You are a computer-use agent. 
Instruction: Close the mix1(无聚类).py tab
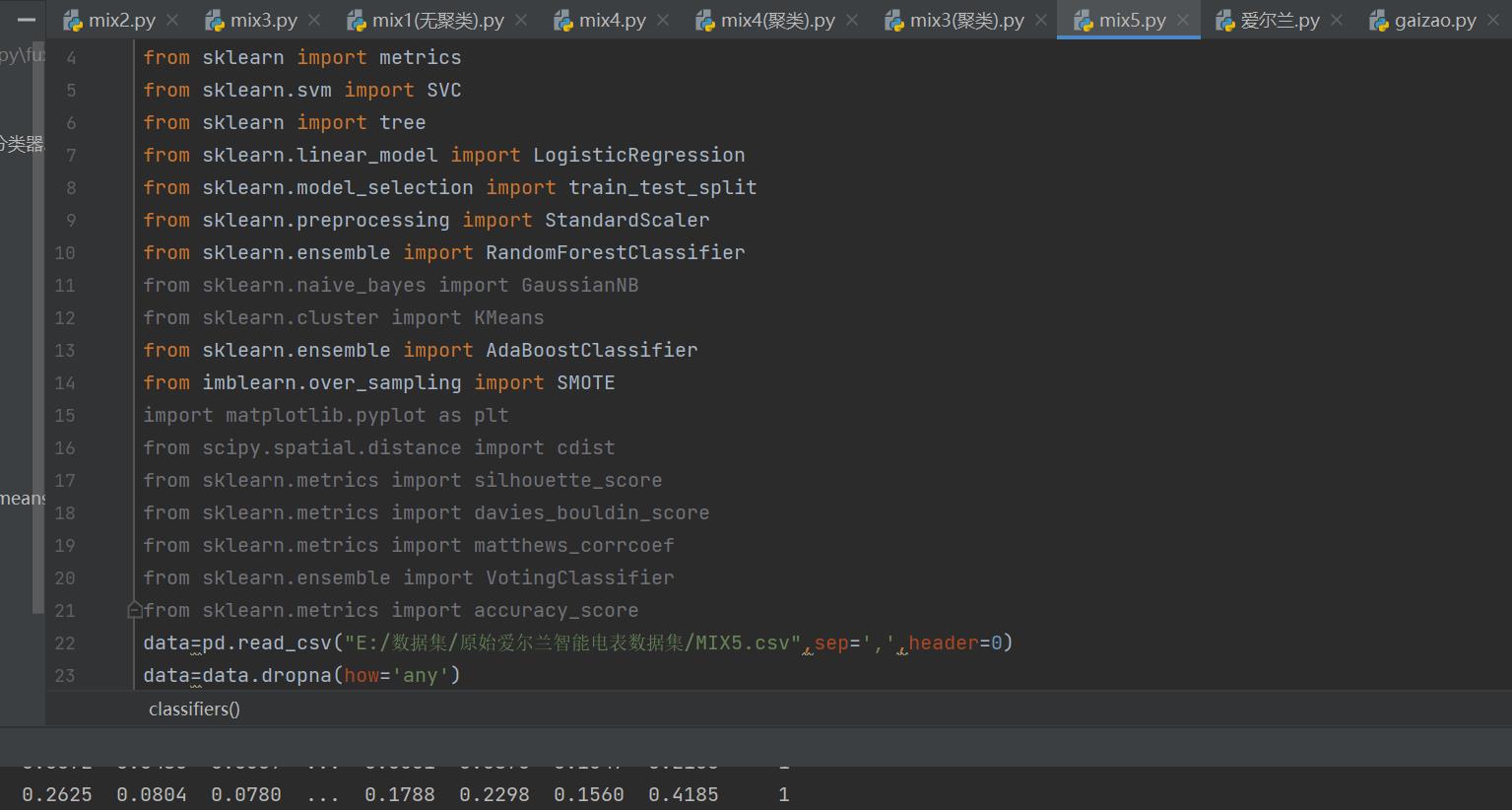(521, 20)
